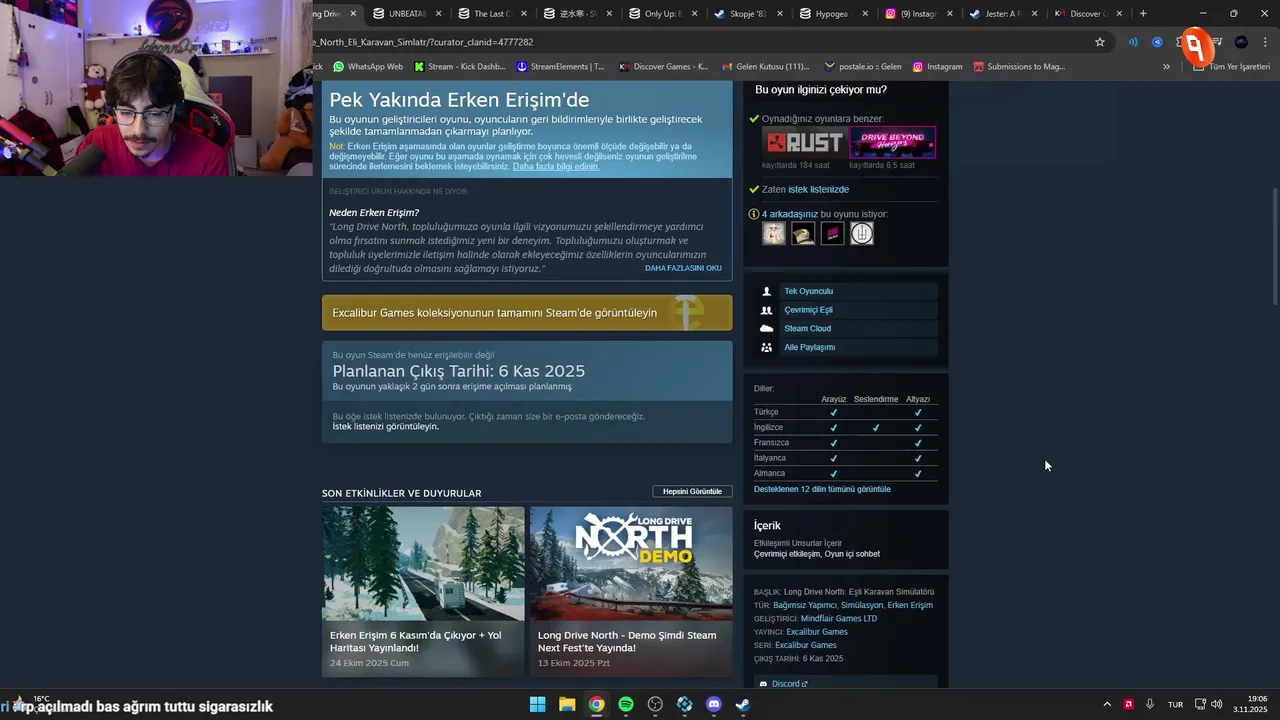Open the Simülasyon genre link
The height and width of the screenshot is (720, 1280).
[862, 605]
